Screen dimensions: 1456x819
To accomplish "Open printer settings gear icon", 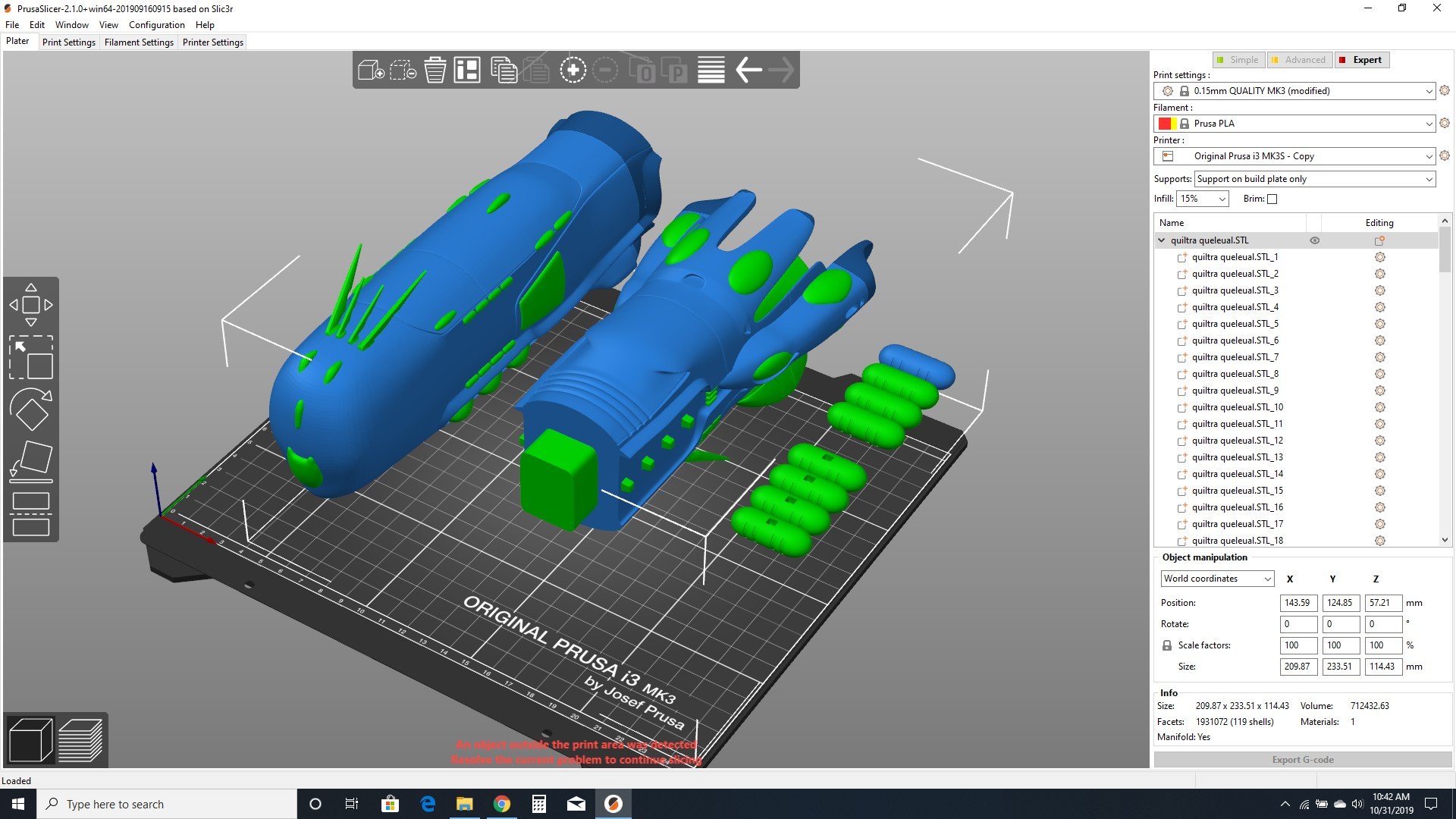I will coord(1445,155).
